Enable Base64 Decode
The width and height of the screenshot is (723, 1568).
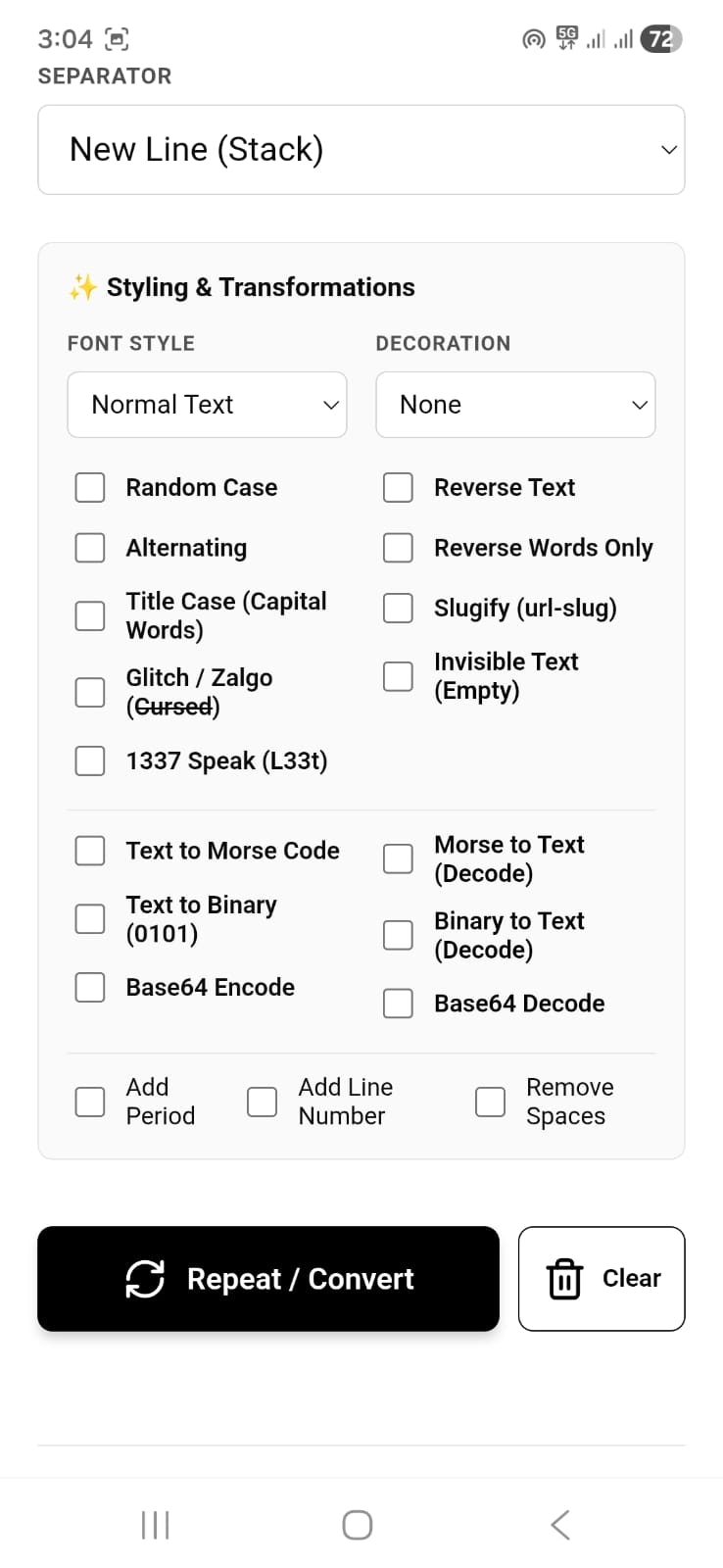tap(398, 1003)
